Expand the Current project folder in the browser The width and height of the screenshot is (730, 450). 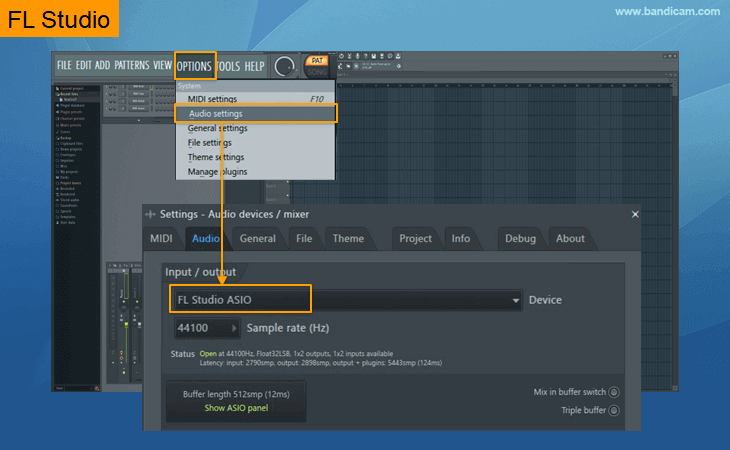tap(70, 88)
